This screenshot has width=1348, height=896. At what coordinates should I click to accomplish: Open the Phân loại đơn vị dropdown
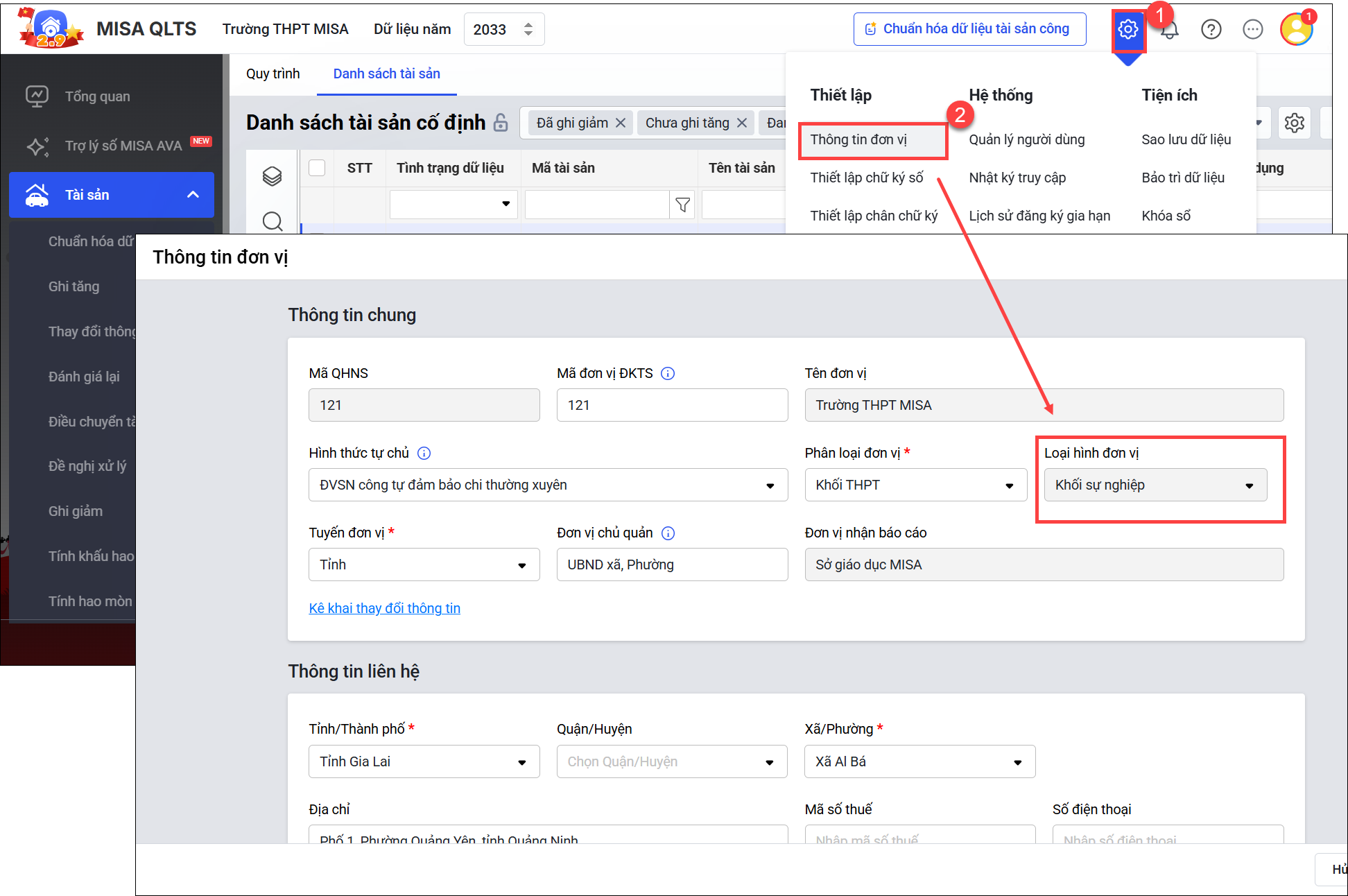915,485
